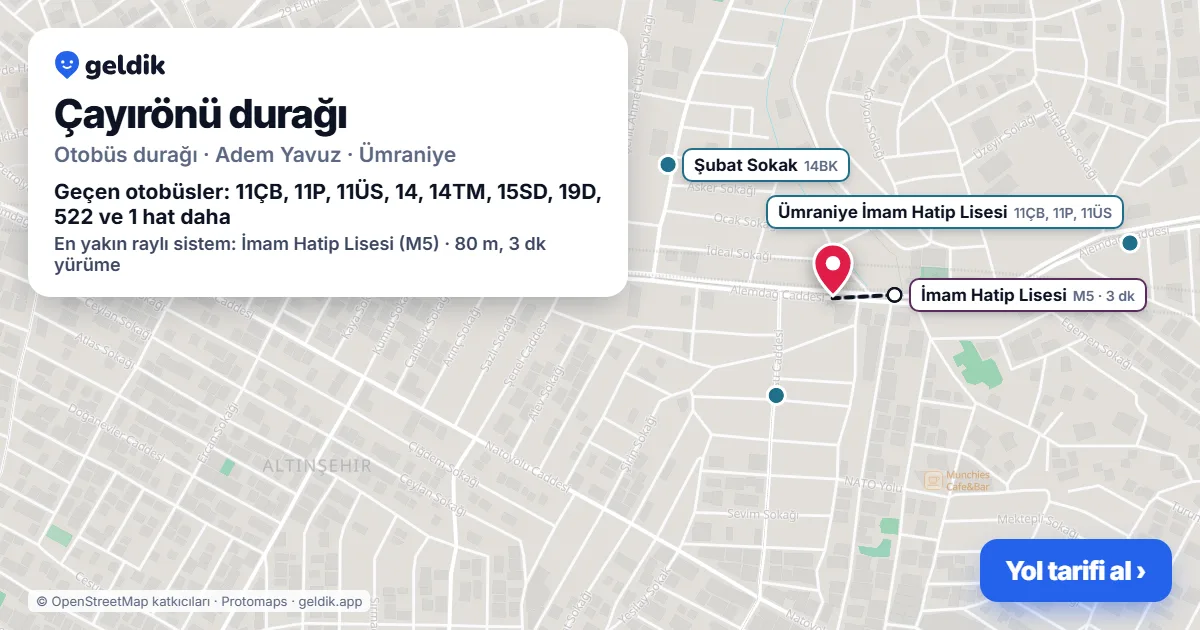Viewport: 1200px width, 630px height.
Task: Click the geldik smiley pin logo
Action: tap(67, 65)
